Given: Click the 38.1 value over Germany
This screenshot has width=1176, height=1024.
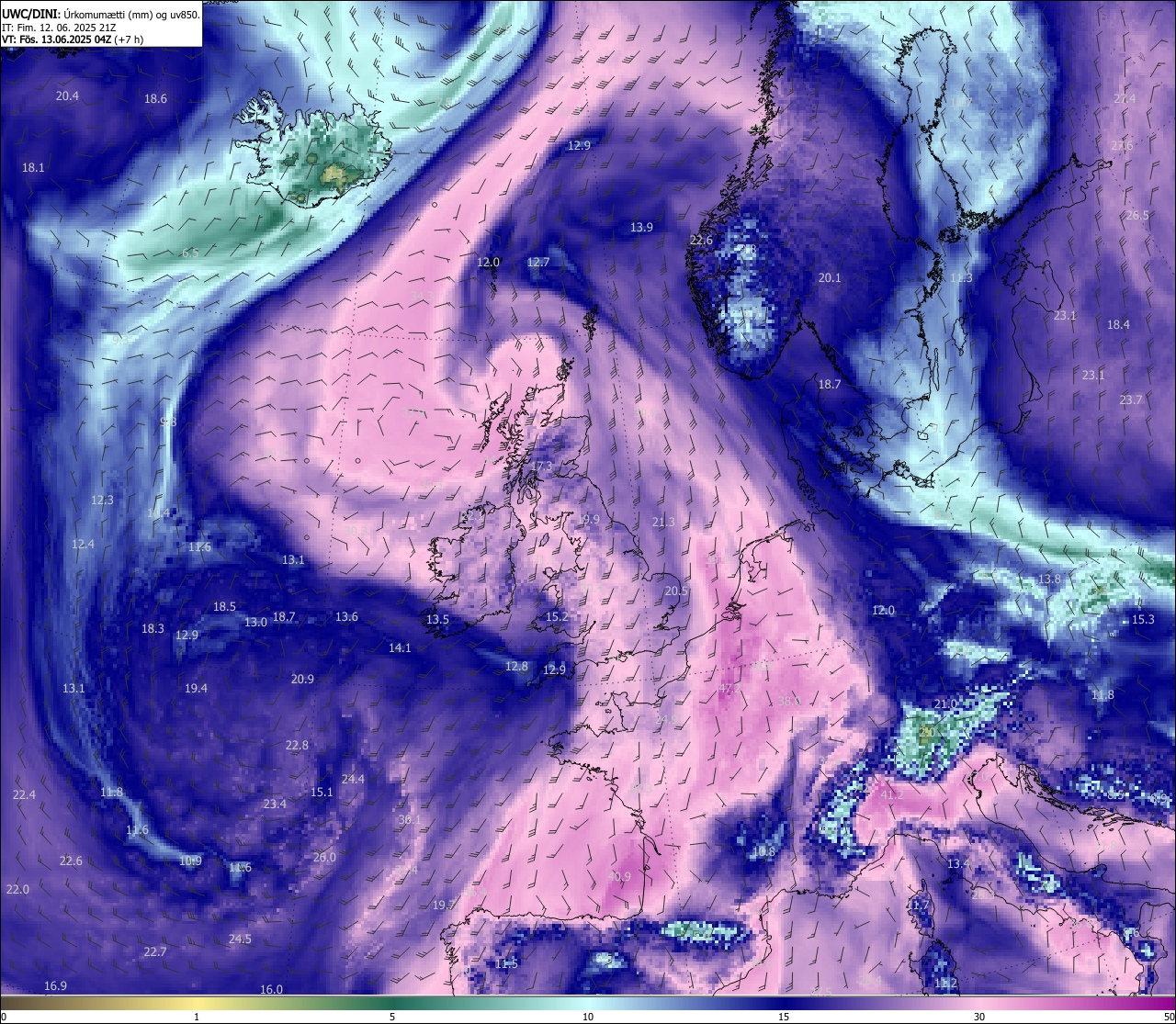Looking at the screenshot, I should 789,701.
